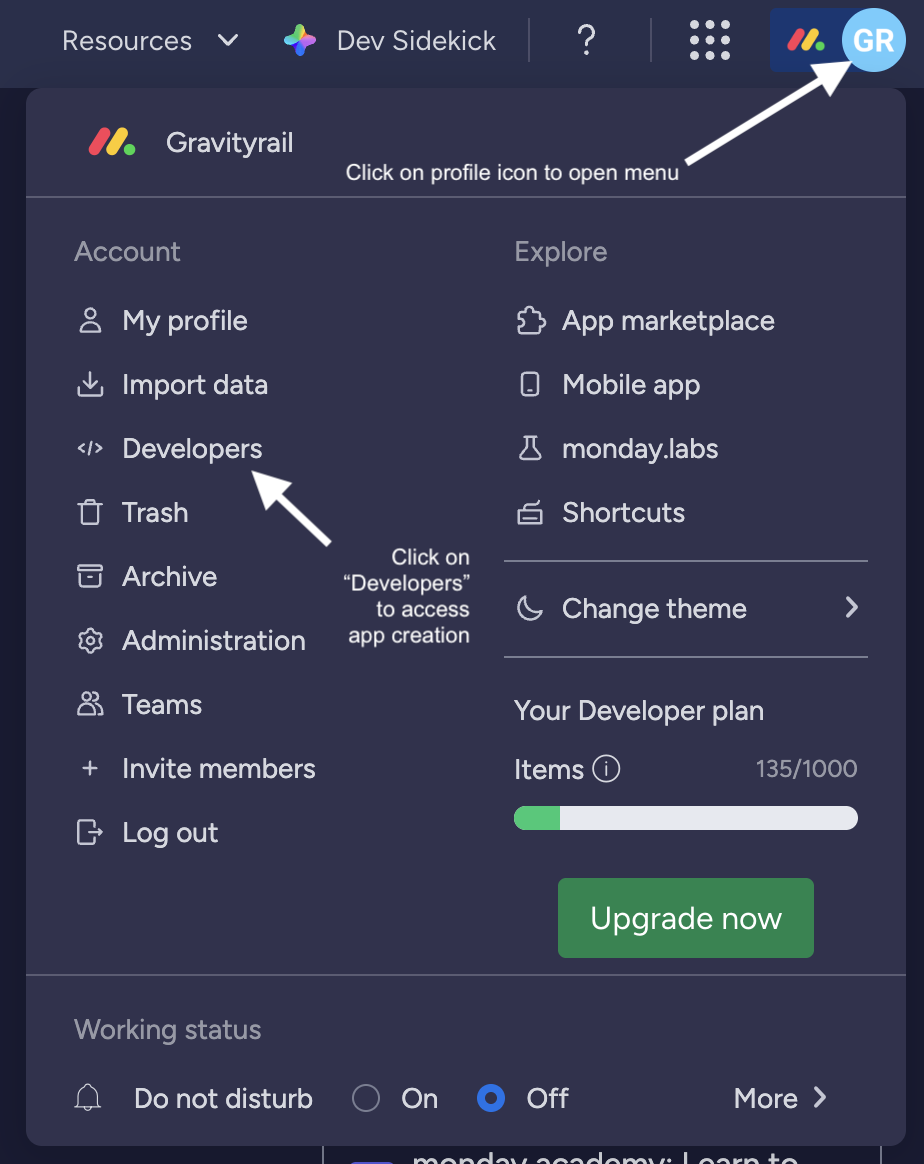Select Administration in the Account menu
The image size is (924, 1164).
pos(213,640)
